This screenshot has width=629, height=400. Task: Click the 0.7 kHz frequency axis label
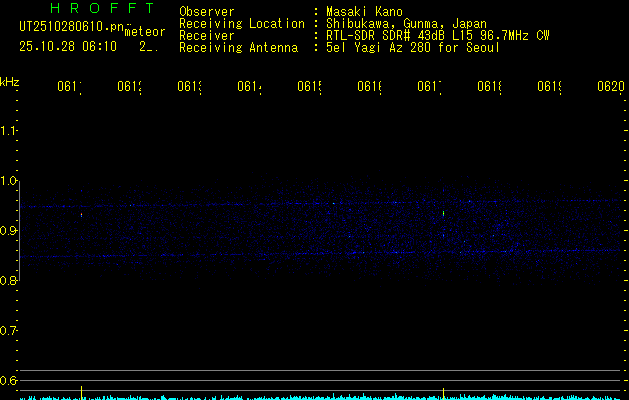click(9, 330)
